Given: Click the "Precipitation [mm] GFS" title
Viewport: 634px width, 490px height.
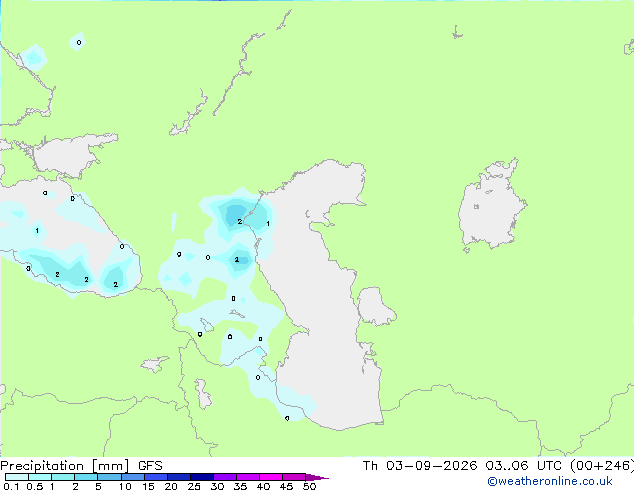Looking at the screenshot, I should point(81,466).
